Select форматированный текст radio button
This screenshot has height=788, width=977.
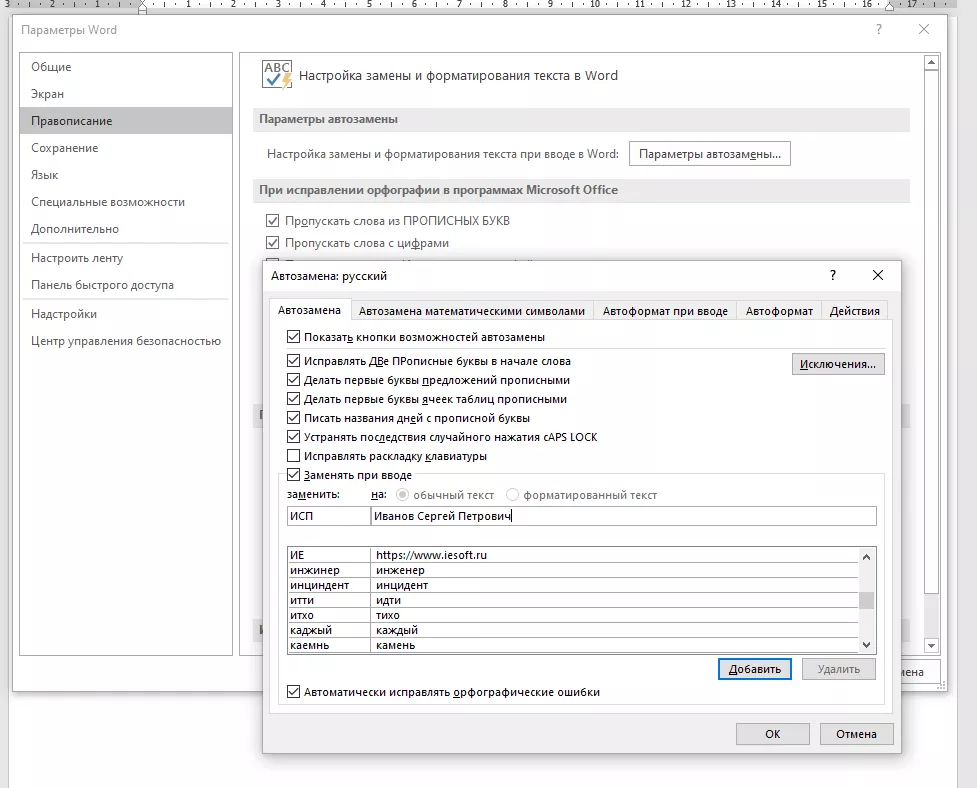512,495
